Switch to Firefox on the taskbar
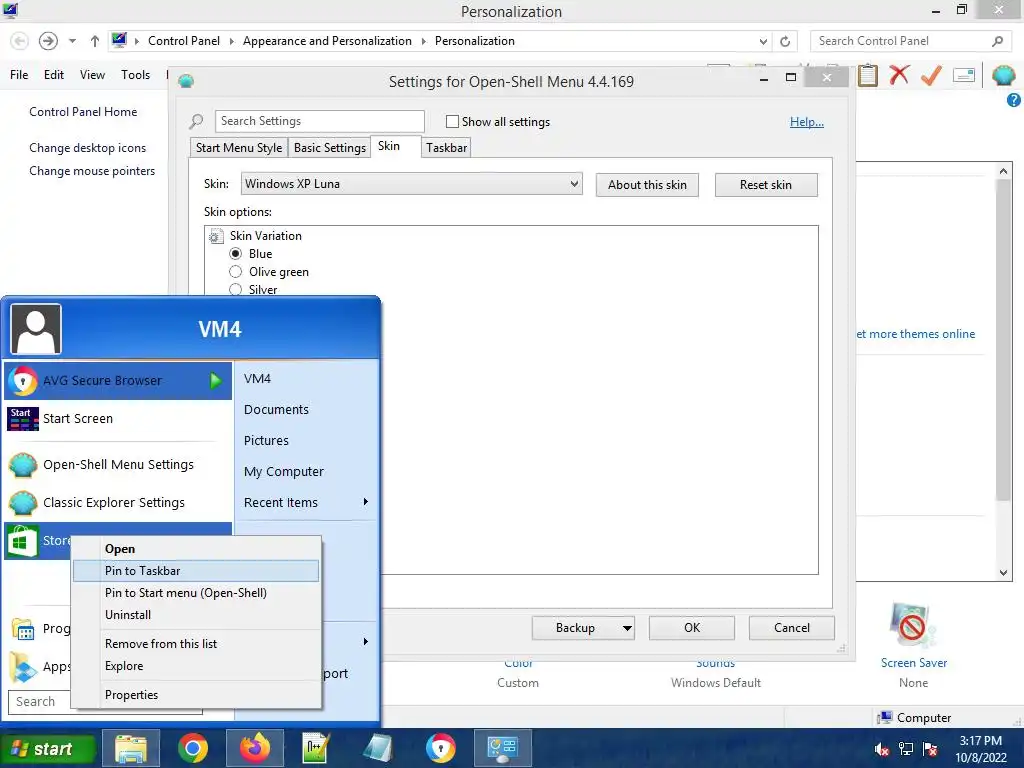Viewport: 1024px width, 768px height. click(255, 748)
